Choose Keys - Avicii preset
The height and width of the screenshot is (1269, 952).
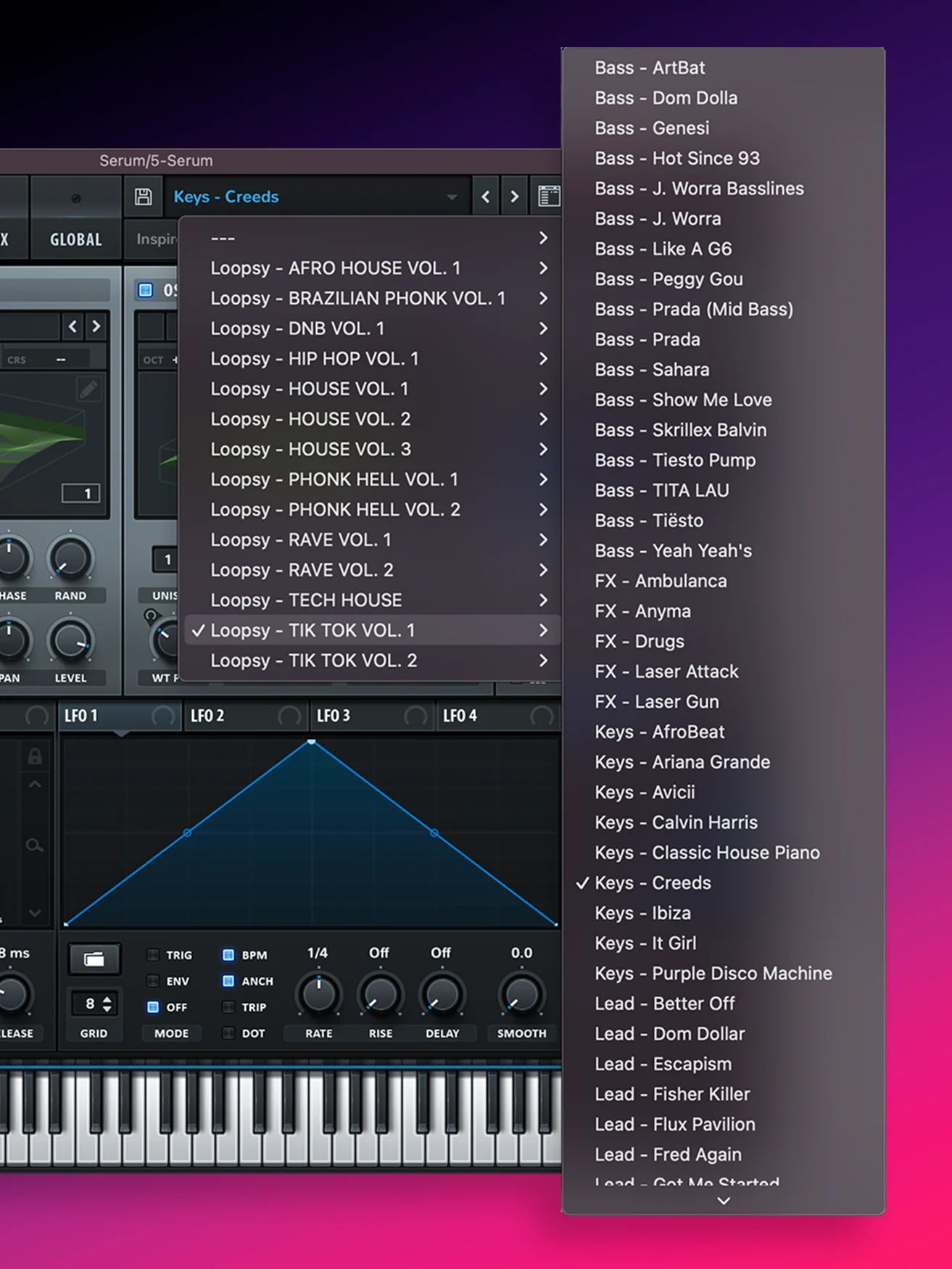723,793
